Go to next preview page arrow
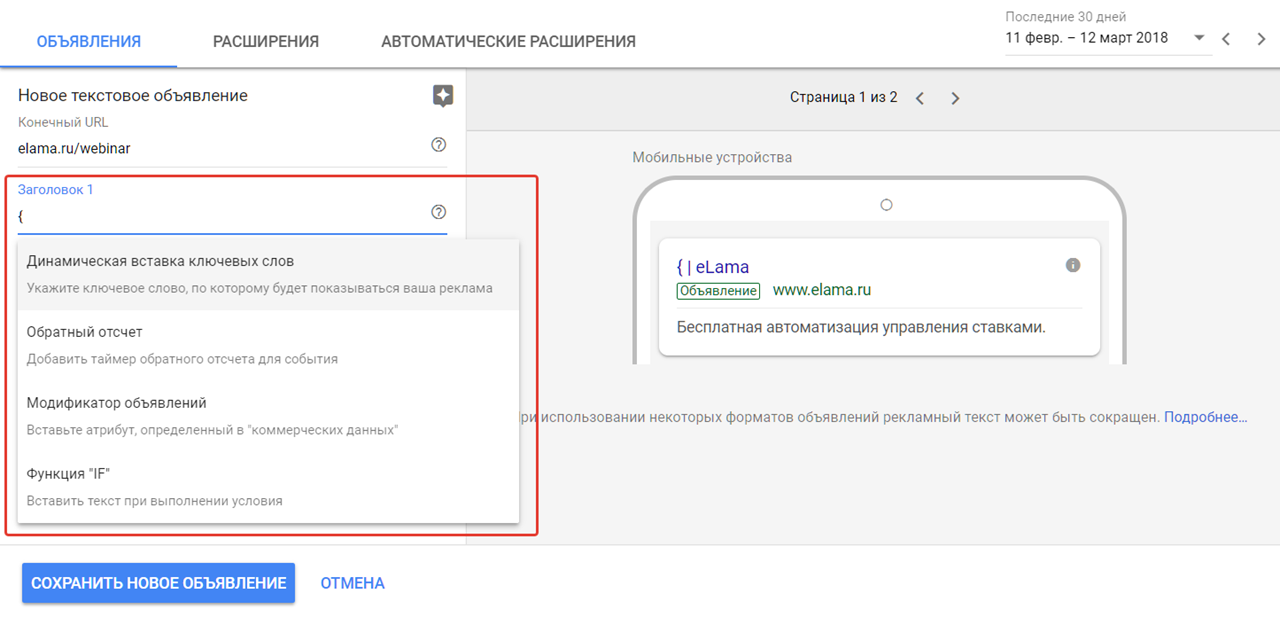 [955, 98]
